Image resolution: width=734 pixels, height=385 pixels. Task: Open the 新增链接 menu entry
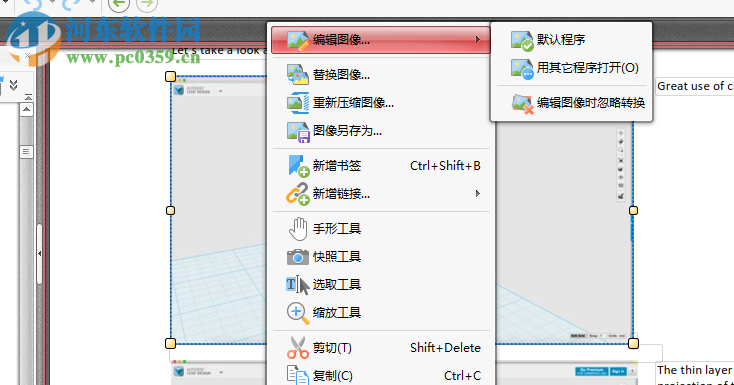(x=381, y=193)
